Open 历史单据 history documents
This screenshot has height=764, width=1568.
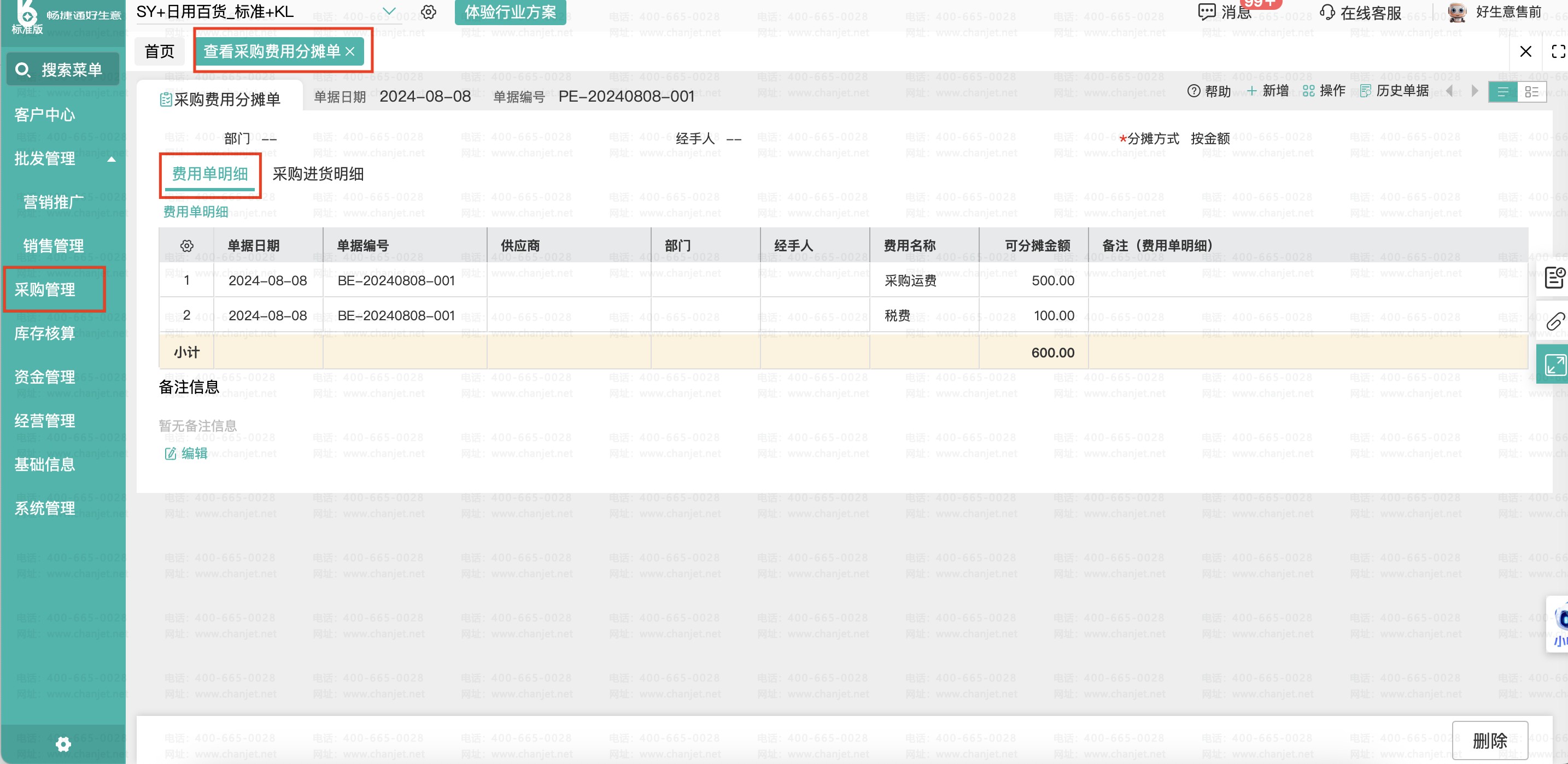(1394, 91)
